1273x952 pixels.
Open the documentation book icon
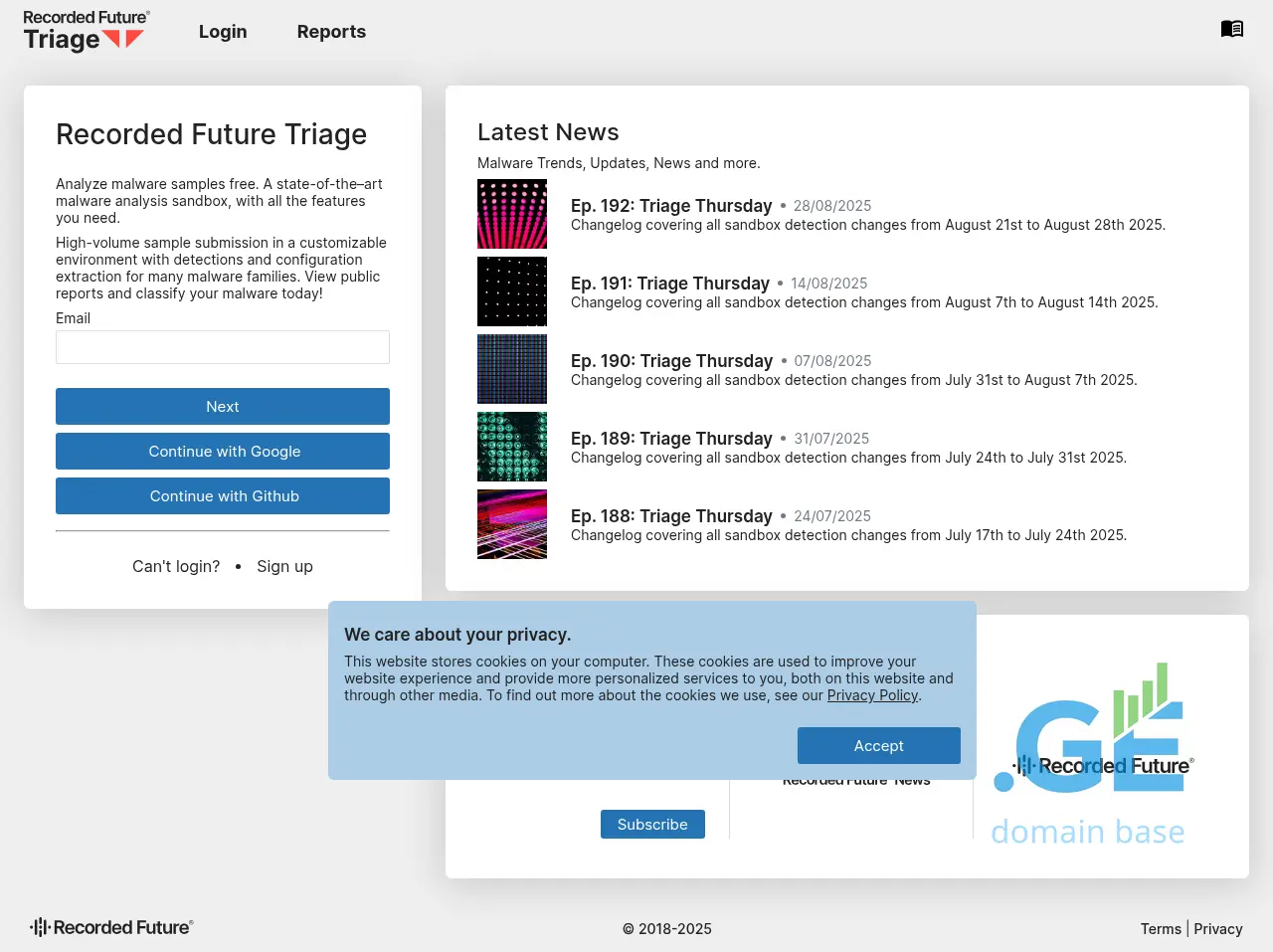point(1231,29)
